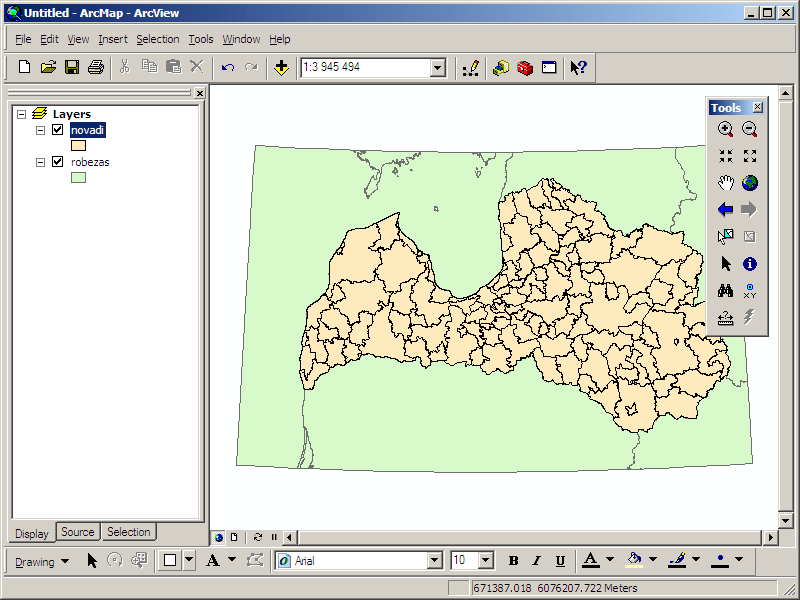Select the Select Features tool
Viewport: 800px width, 600px height.
[726, 236]
